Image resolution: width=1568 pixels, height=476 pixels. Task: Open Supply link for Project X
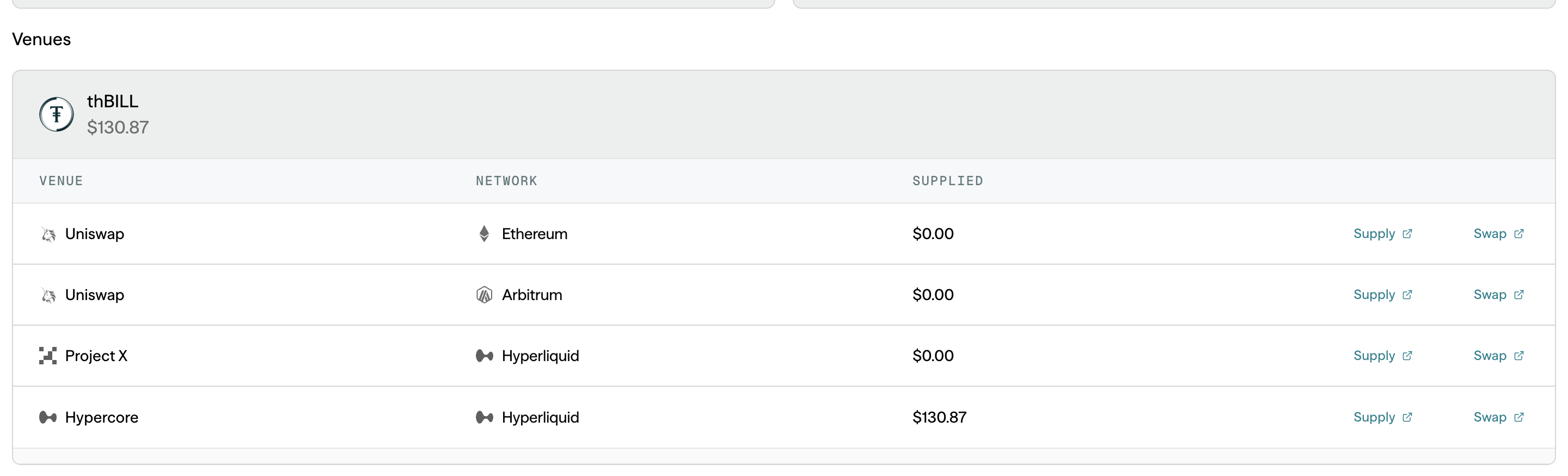pyautogui.click(x=1382, y=356)
